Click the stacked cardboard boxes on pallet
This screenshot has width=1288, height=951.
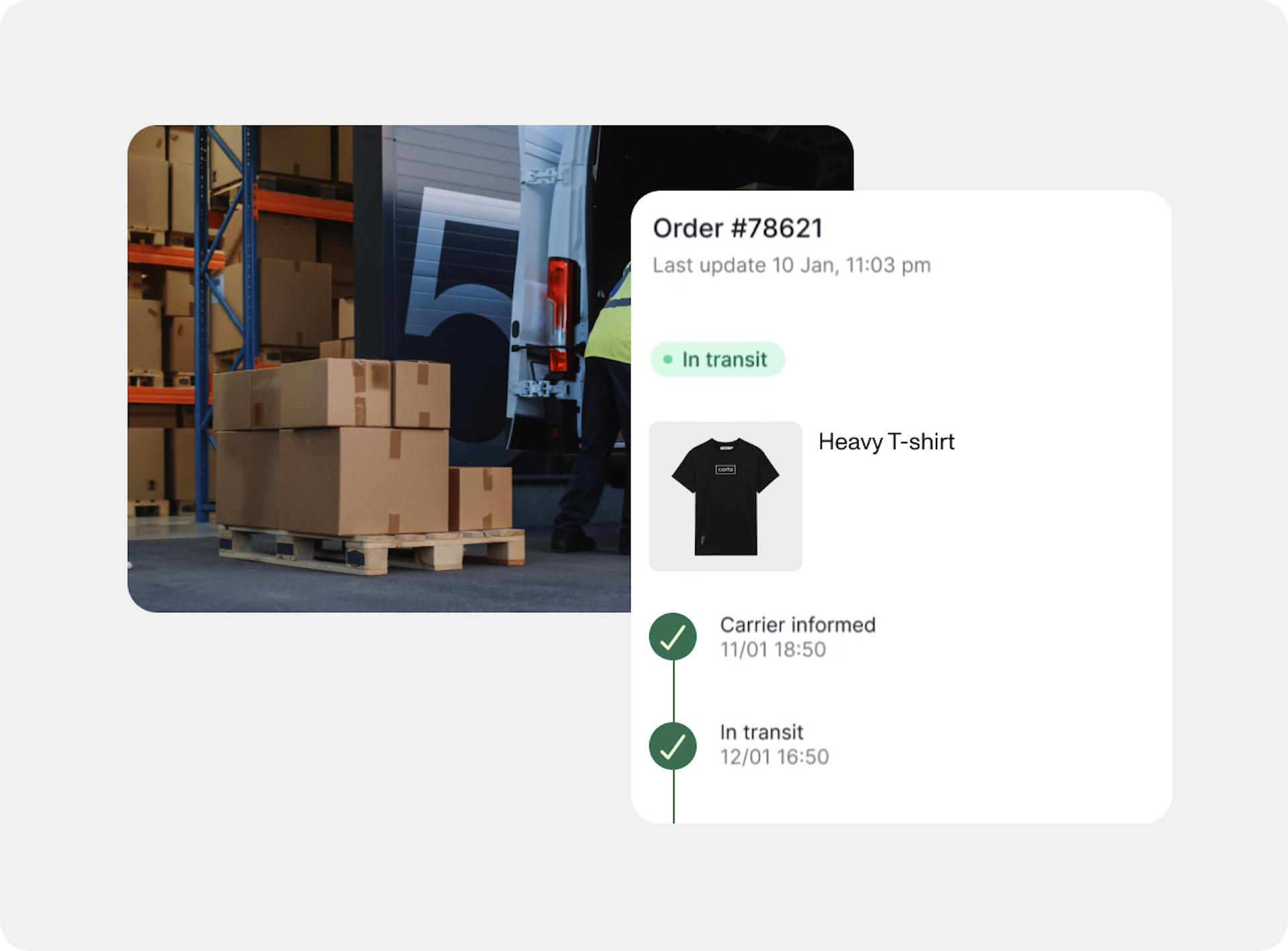362,446
